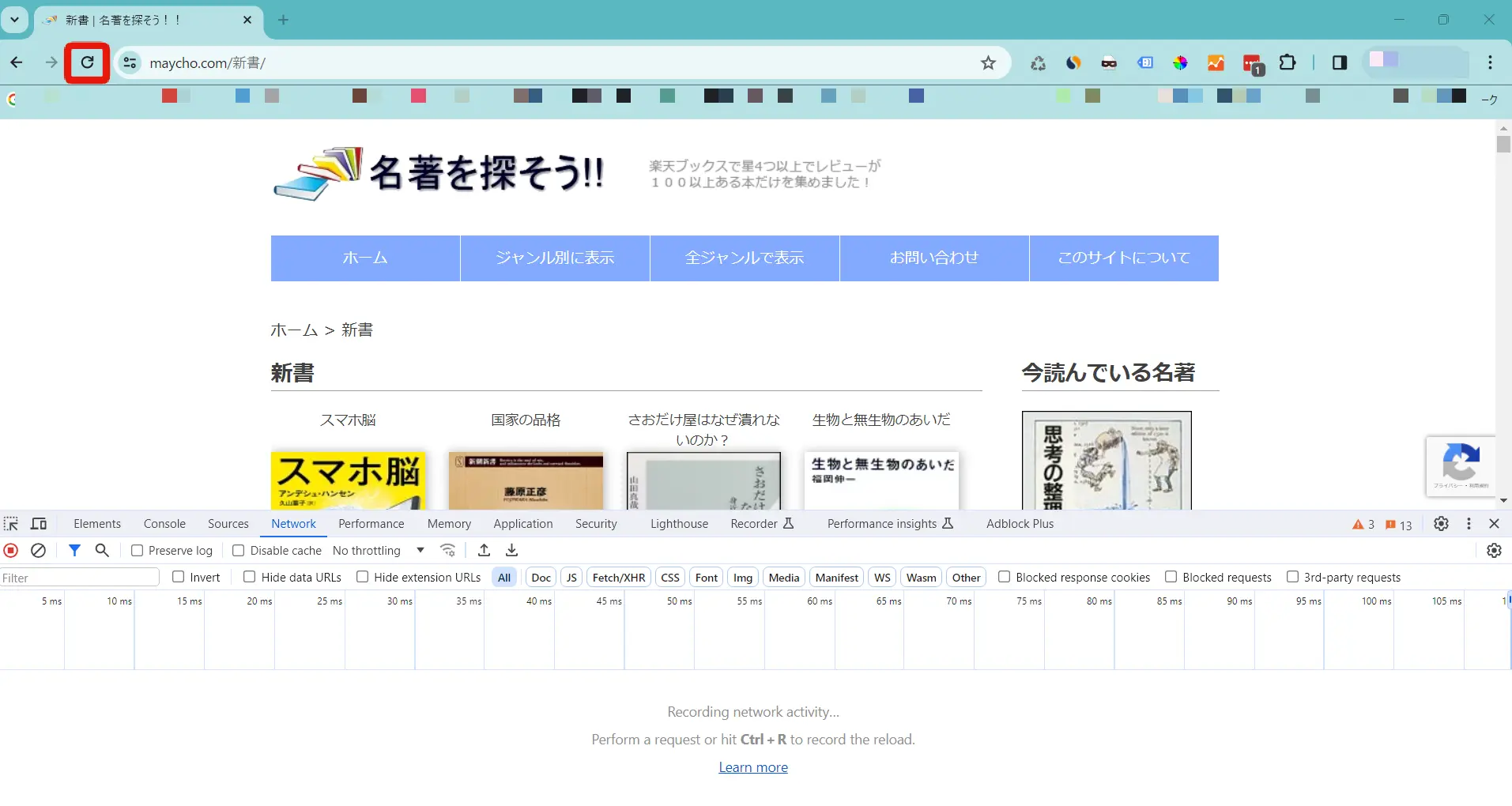Open the network search magnifier
This screenshot has height=806, width=1512.
(102, 551)
